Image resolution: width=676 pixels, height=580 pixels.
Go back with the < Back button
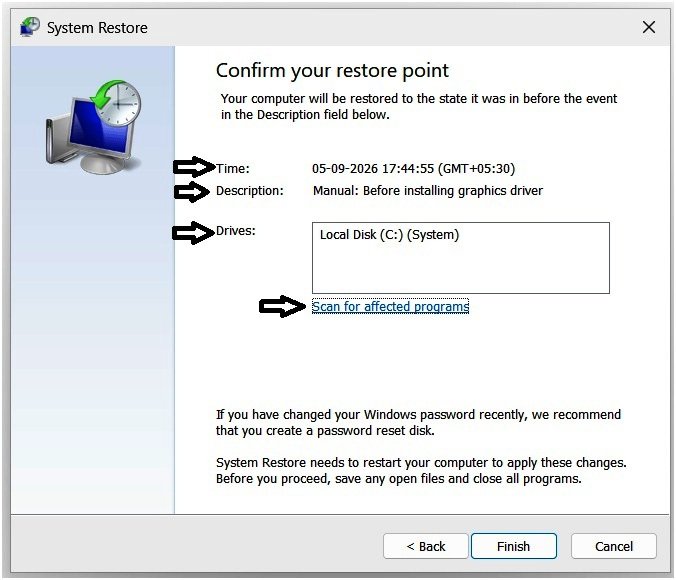(x=426, y=546)
